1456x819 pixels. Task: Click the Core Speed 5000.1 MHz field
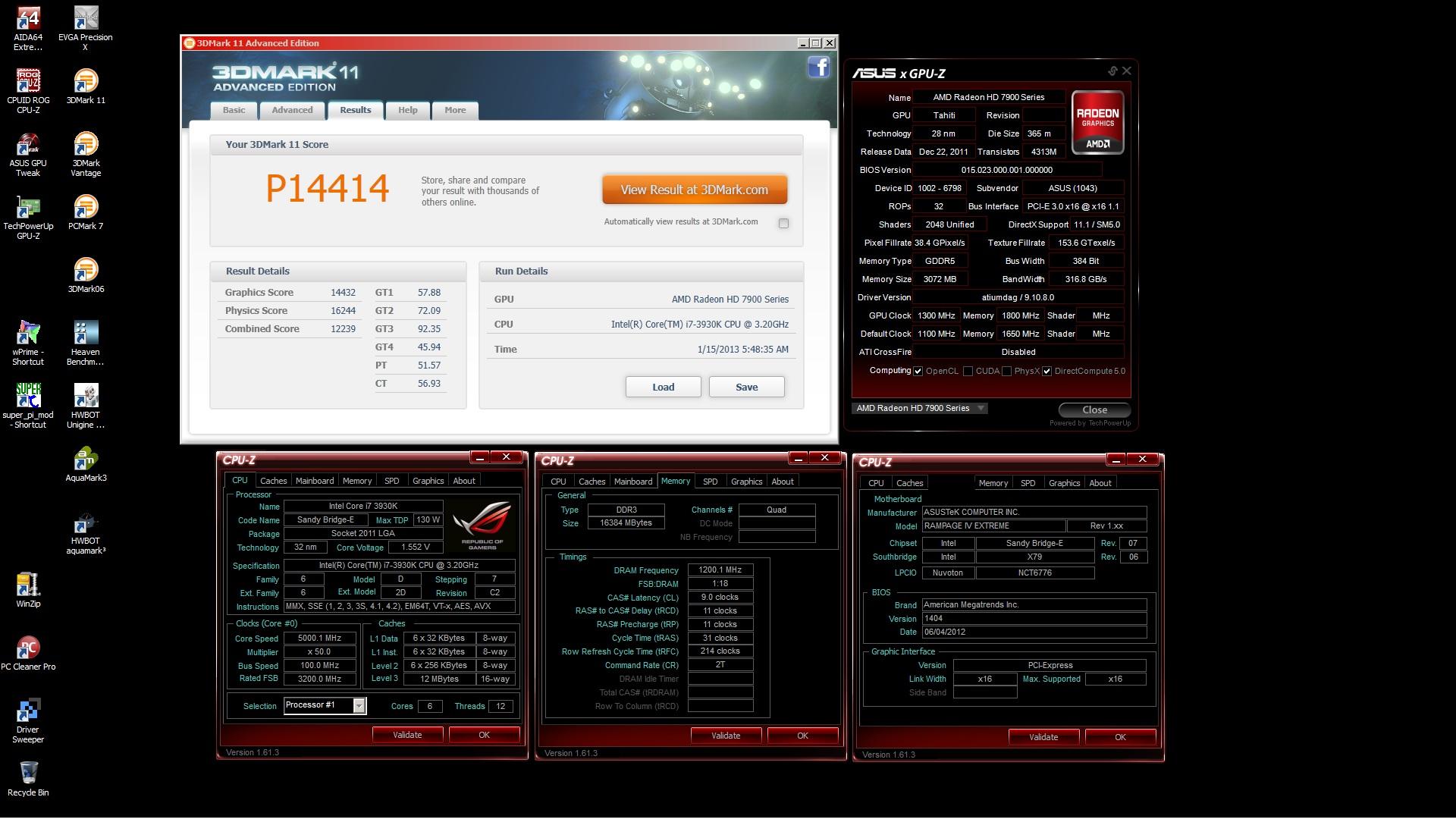(319, 639)
